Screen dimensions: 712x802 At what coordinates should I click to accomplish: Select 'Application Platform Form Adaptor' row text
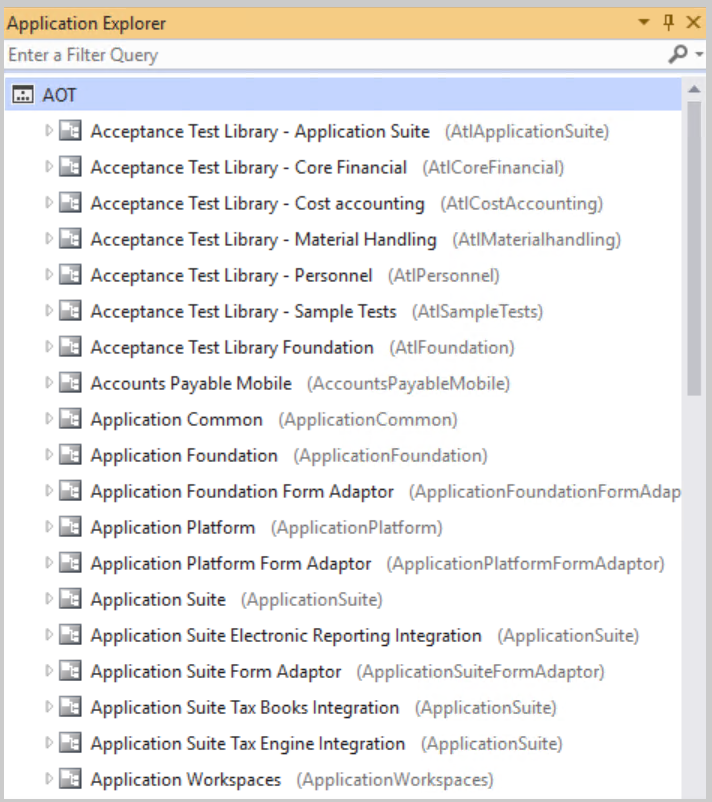point(231,564)
